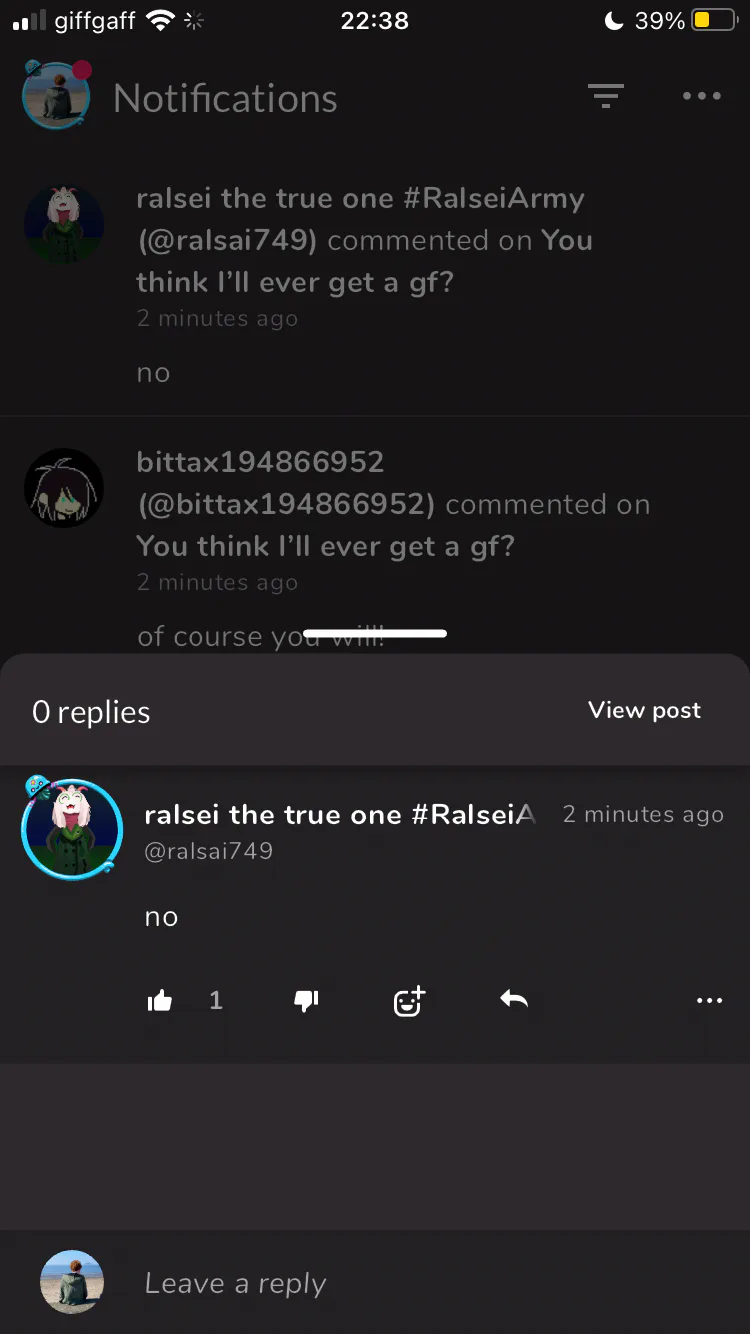Tap the @ralsai749 handle in the comment
750x1334 pixels.
click(x=209, y=851)
